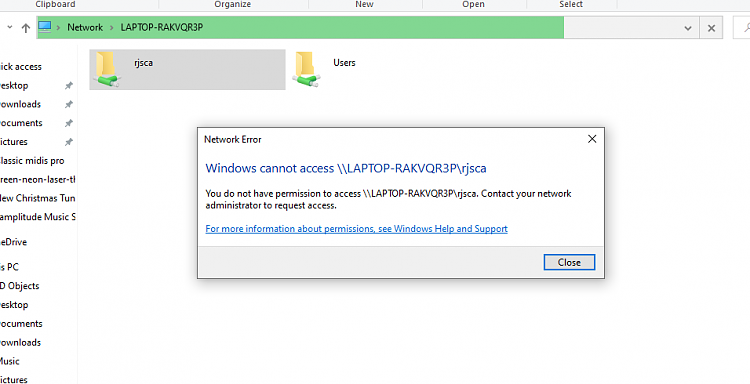Viewport: 750px width, 384px height.
Task: Click the Up one level arrow
Action: (26, 28)
